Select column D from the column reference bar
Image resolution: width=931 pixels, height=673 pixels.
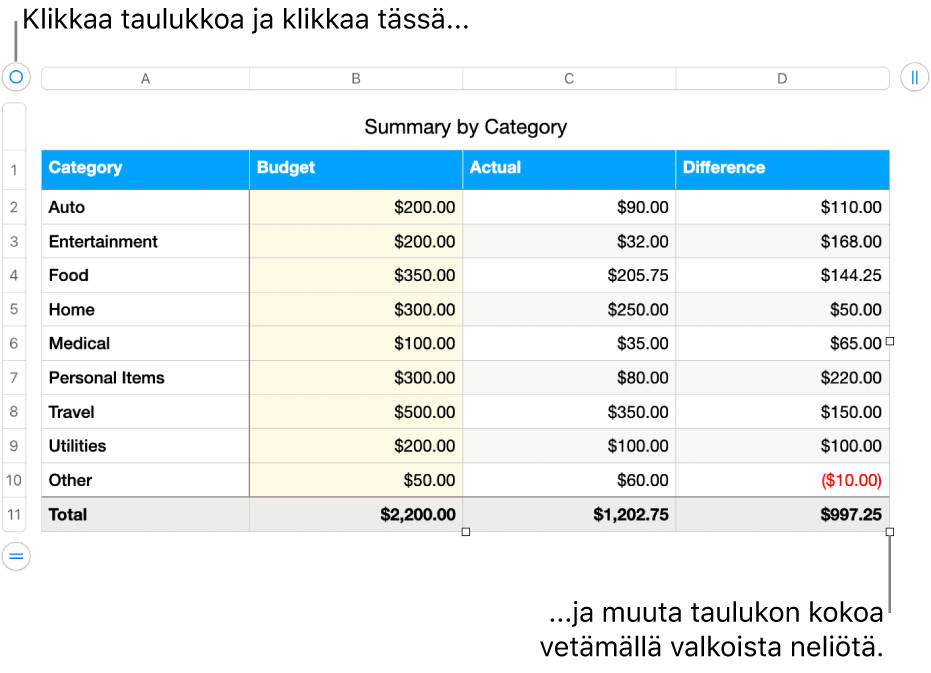tap(782, 77)
